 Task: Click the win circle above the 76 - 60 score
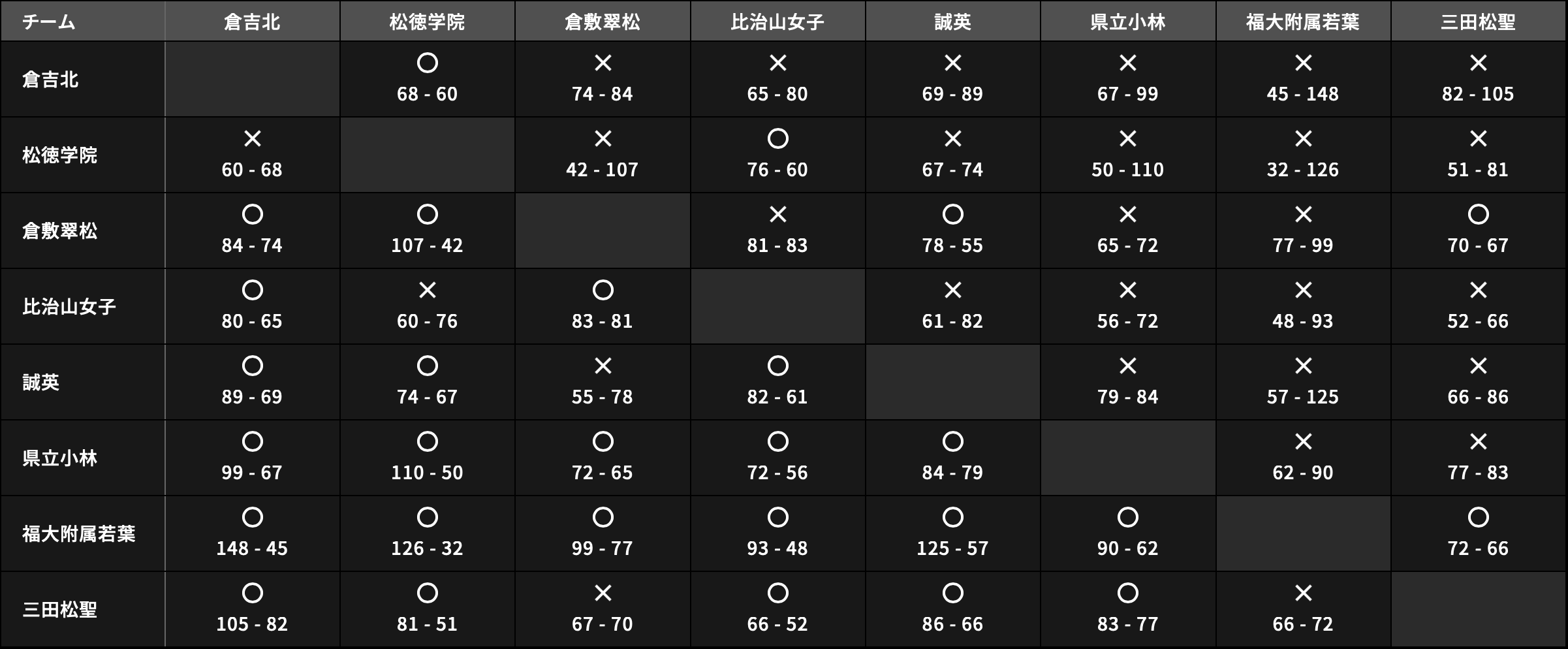[x=777, y=139]
